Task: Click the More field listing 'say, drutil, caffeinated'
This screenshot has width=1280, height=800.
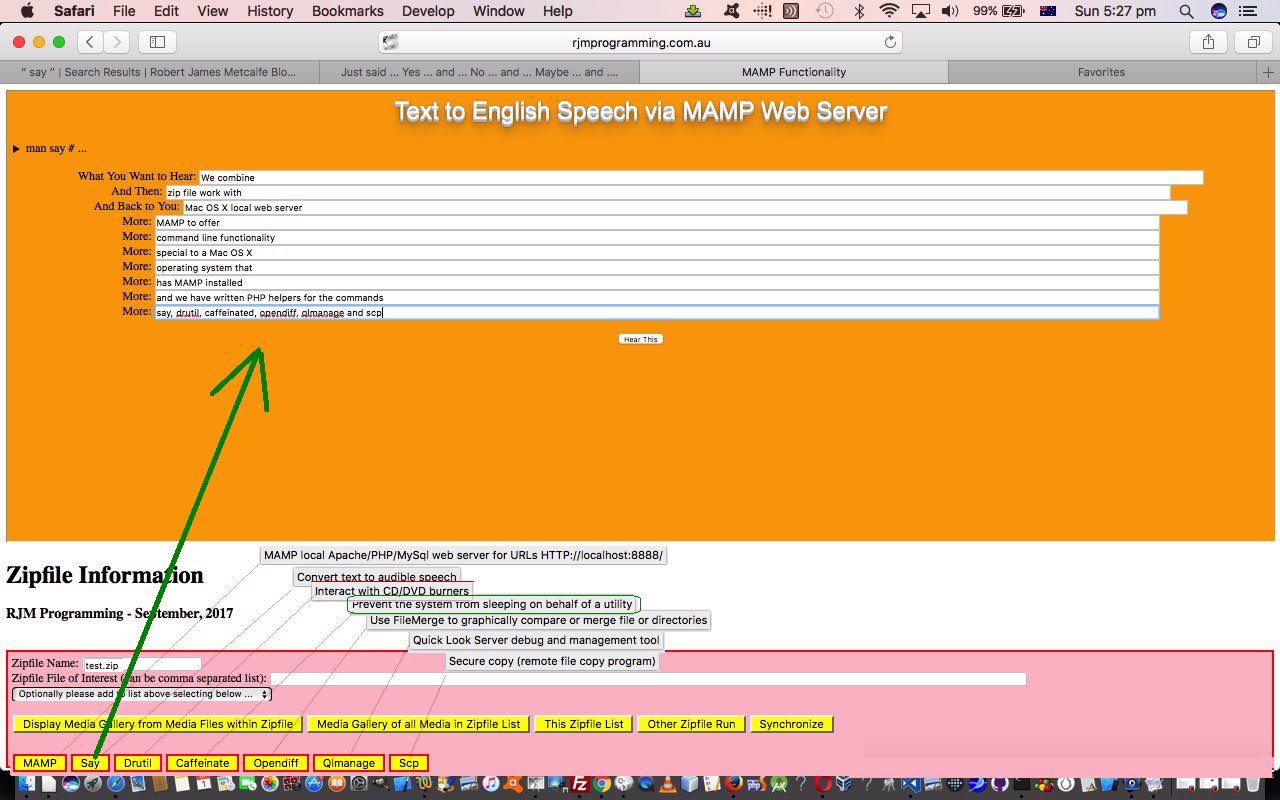Action: (657, 313)
